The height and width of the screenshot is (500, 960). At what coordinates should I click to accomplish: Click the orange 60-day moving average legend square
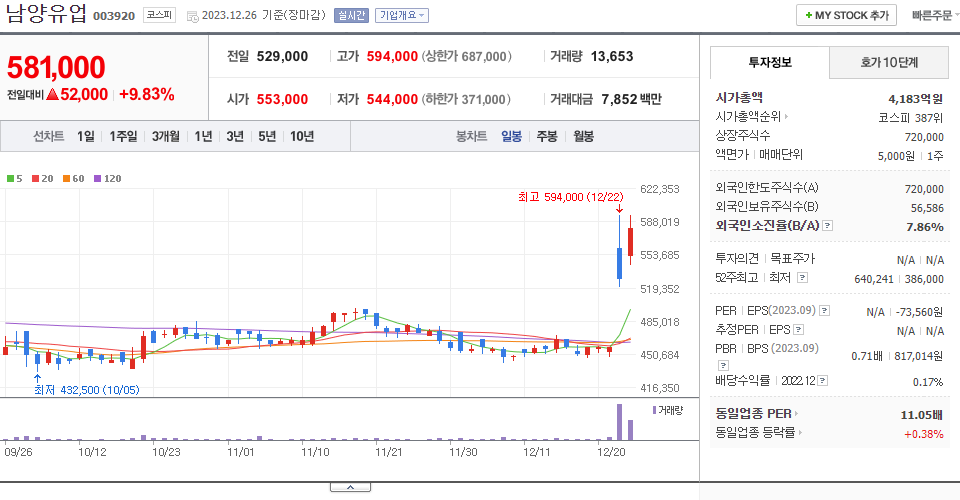(66, 179)
